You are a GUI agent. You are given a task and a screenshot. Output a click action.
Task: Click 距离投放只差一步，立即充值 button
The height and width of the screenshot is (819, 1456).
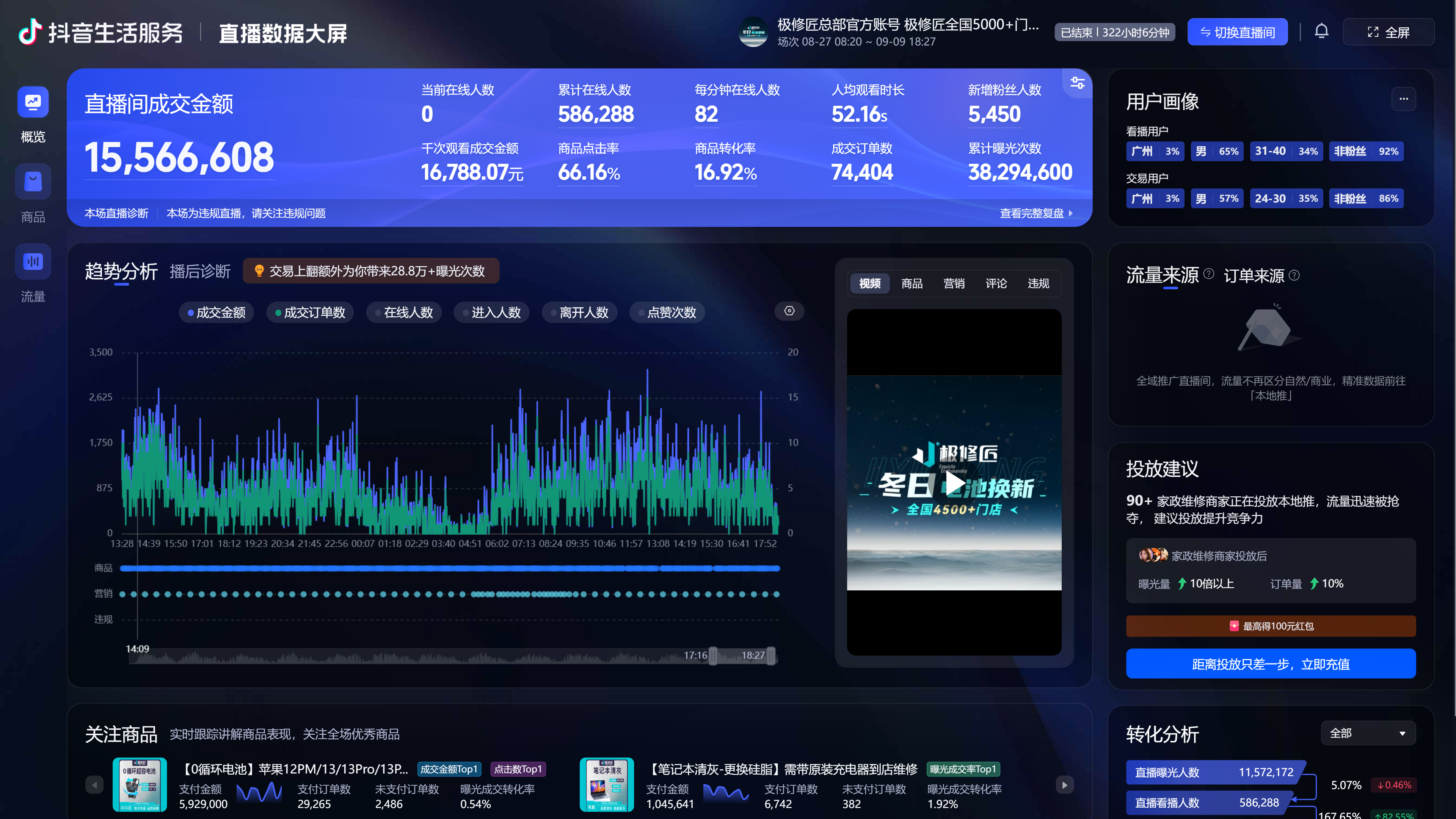1271,664
